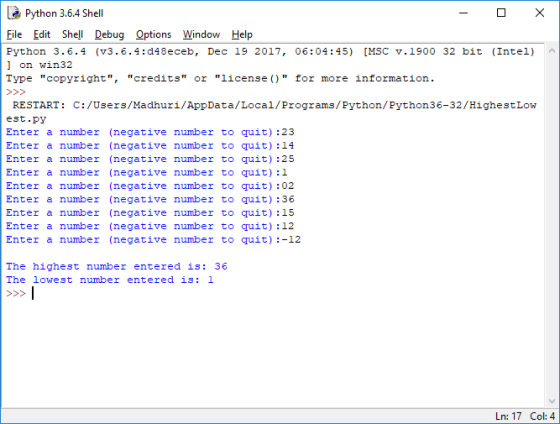Click the 'The highest number entered is: 36' line
The height and width of the screenshot is (424, 560).
(x=117, y=266)
